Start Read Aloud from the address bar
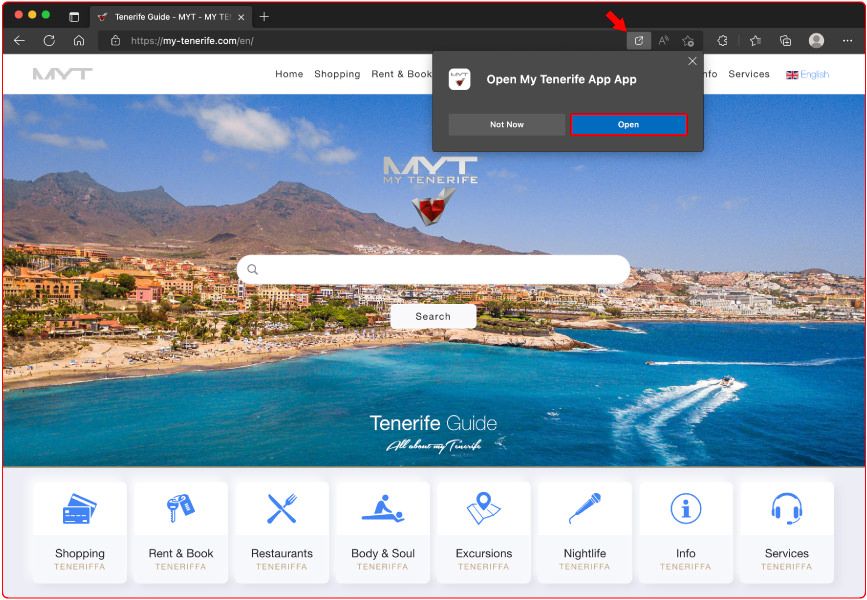This screenshot has width=867, height=600. (663, 41)
